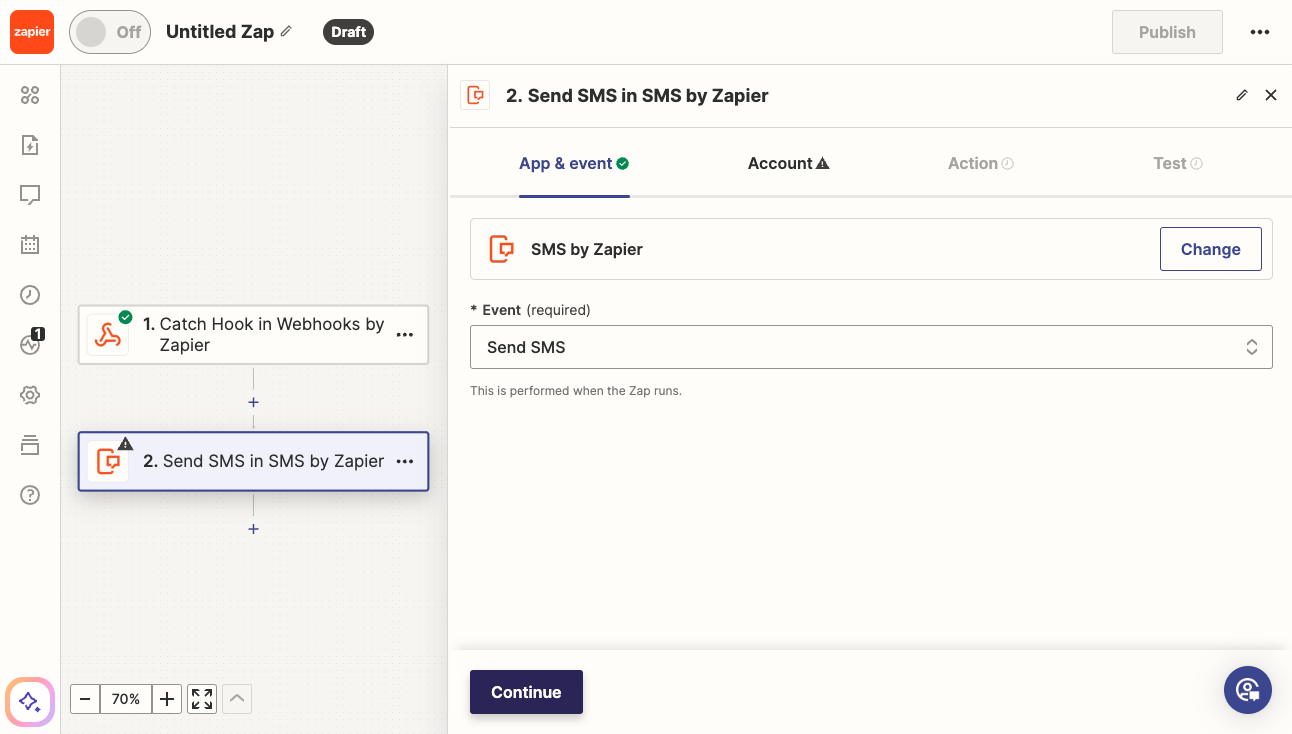Image resolution: width=1292 pixels, height=734 pixels.
Task: Open the apps grid icon in sidebar
Action: 30,95
